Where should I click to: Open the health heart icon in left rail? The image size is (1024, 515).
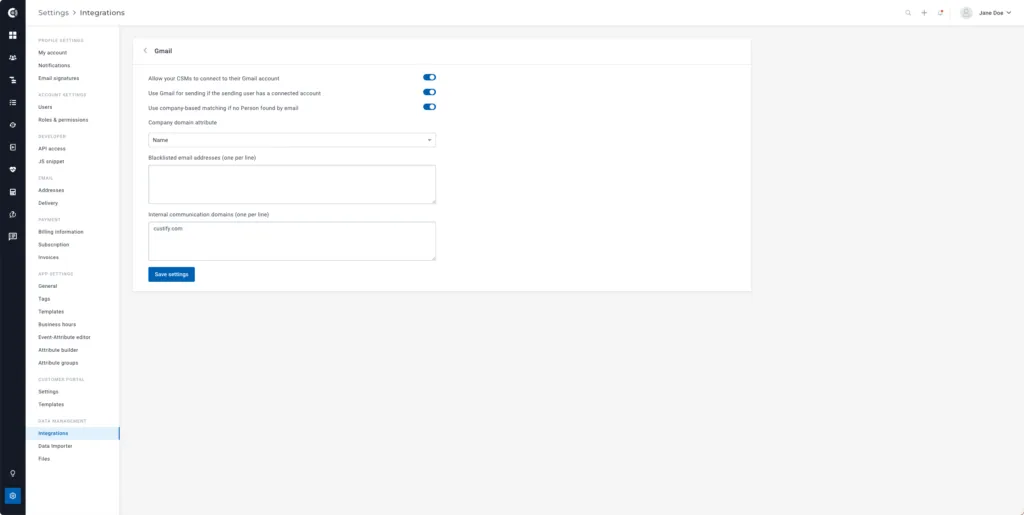(12, 170)
